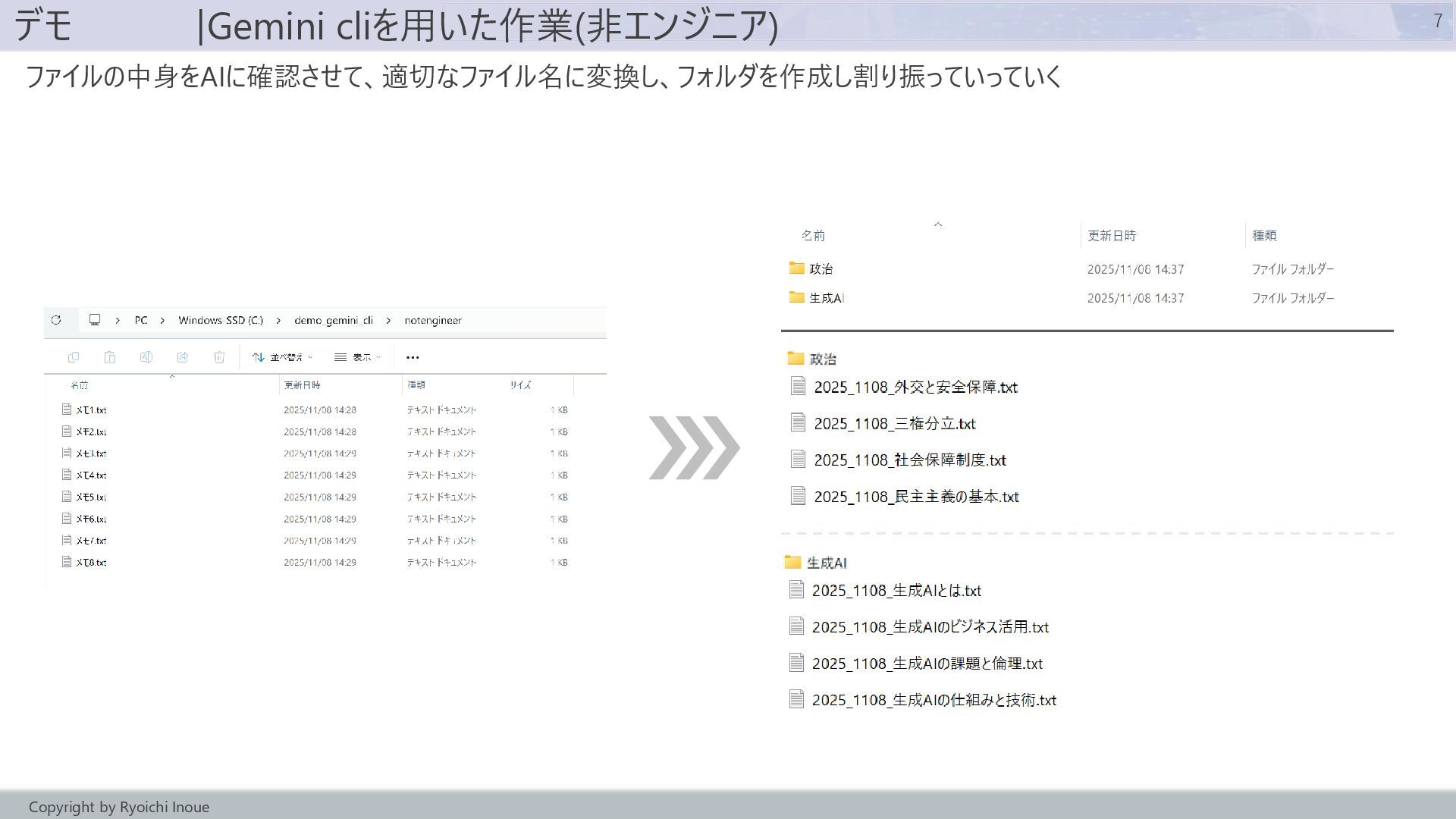The height and width of the screenshot is (819, 1456).
Task: Select the file メモ1.txt
Action: pos(91,410)
